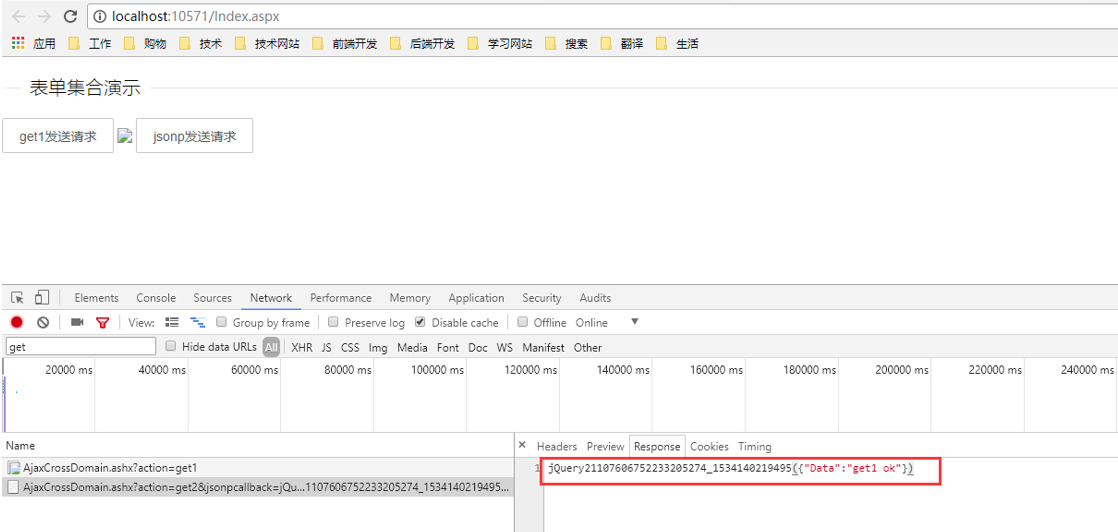Switch to the Sources tab
1118x532 pixels.
click(212, 298)
